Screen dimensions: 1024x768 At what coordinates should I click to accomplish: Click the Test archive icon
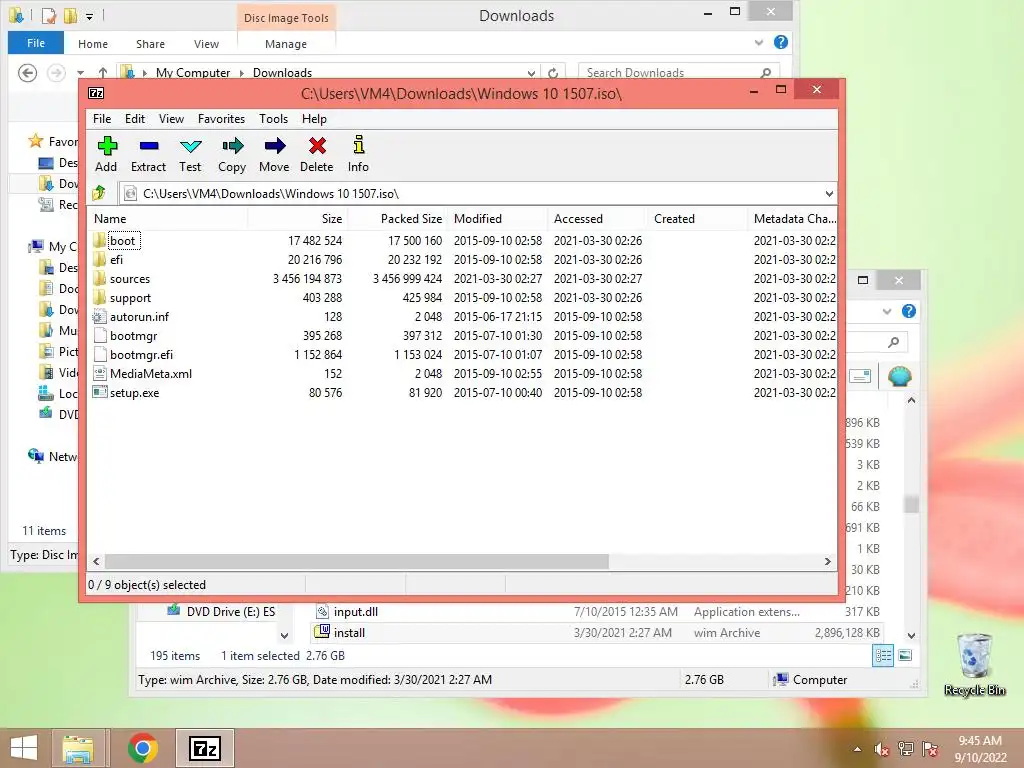(191, 146)
